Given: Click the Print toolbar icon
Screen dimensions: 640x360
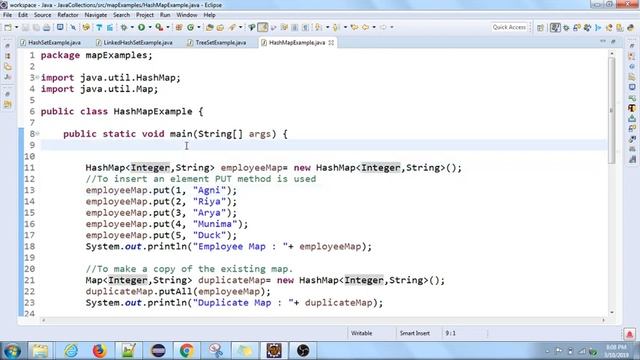Looking at the screenshot, I should point(47,27).
